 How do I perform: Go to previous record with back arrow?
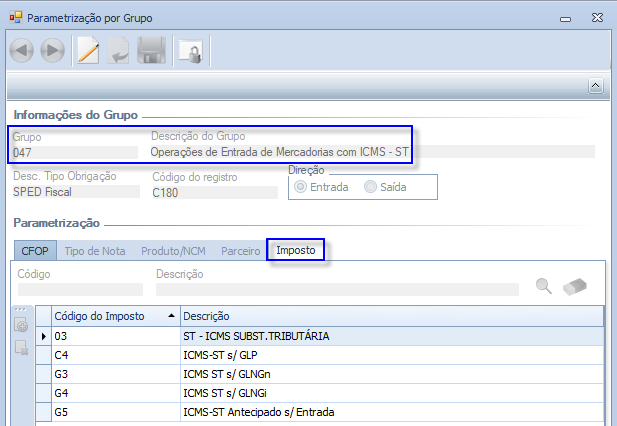pos(21,50)
